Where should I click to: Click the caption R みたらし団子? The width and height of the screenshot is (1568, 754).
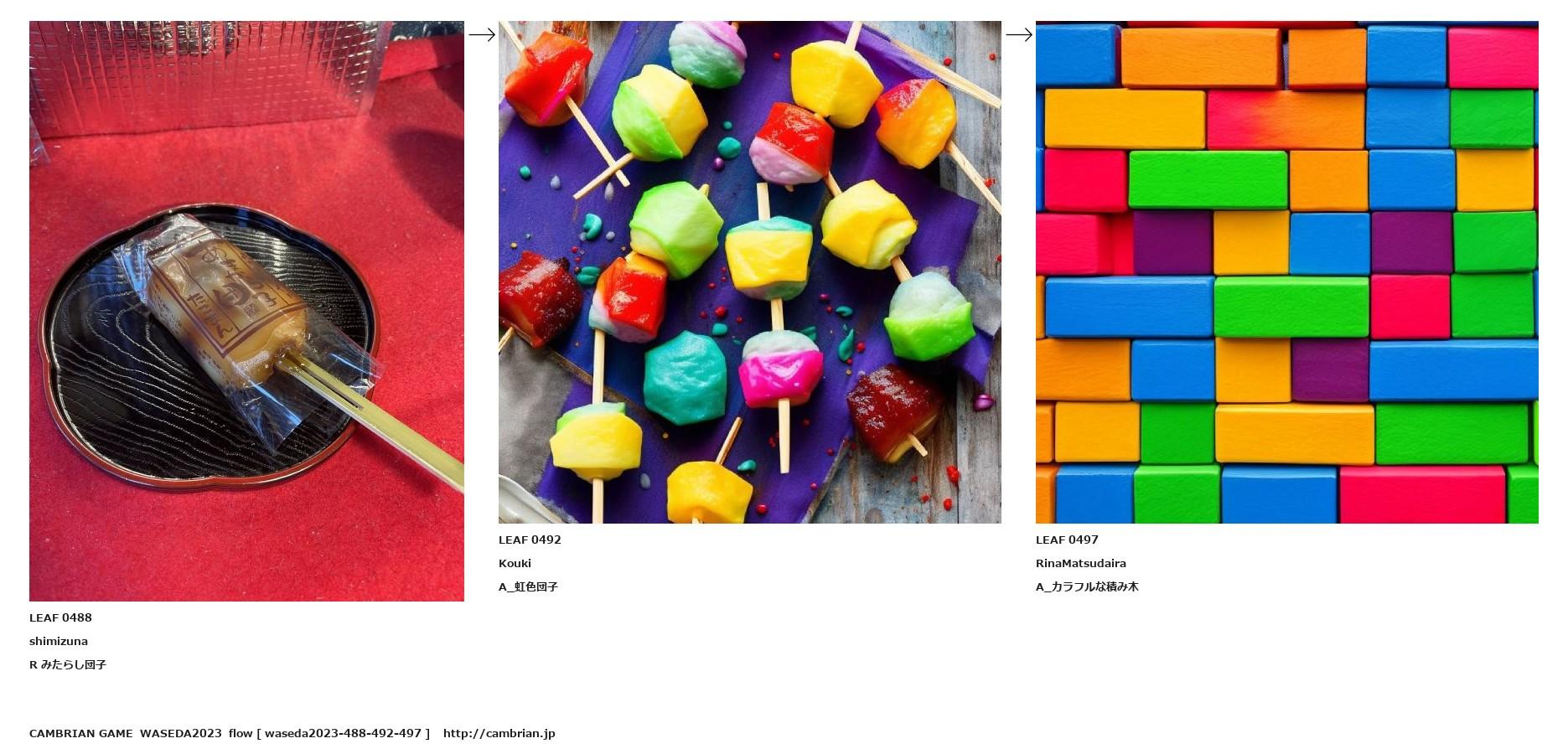tap(68, 664)
